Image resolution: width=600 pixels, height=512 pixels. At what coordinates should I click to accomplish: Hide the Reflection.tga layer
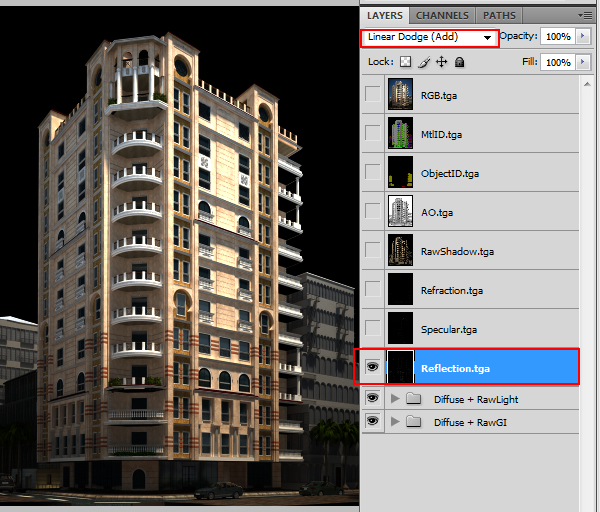pos(373,367)
